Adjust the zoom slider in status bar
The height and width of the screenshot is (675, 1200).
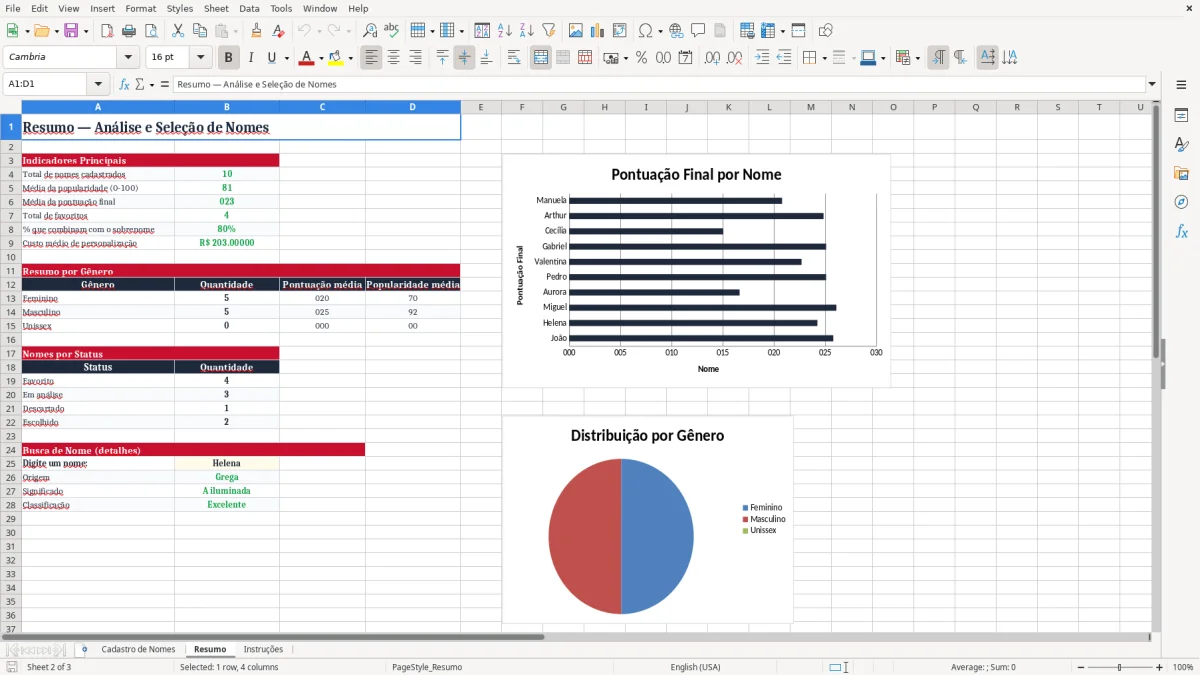tap(1120, 667)
